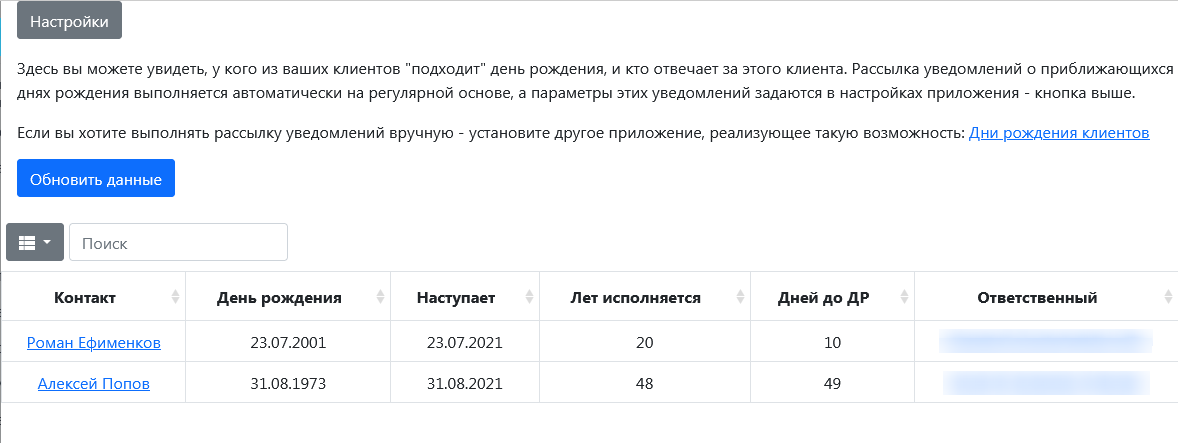The height and width of the screenshot is (443, 1178).
Task: Open the Дни рождения клиентов link
Action: click(x=1059, y=132)
